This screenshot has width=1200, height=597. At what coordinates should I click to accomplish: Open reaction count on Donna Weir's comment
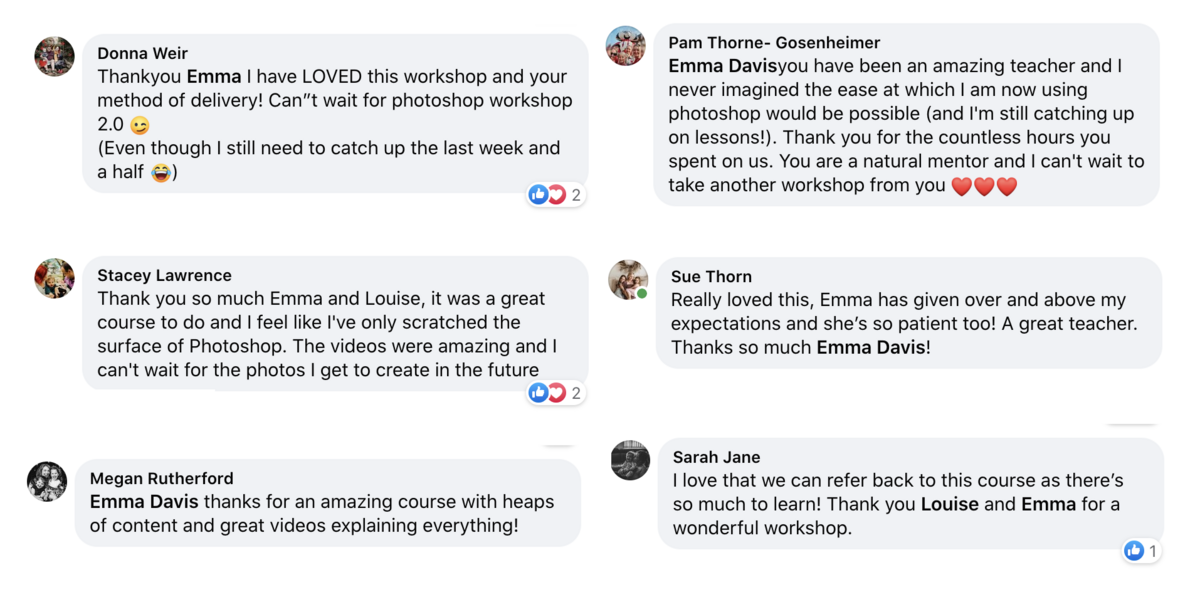pos(576,195)
